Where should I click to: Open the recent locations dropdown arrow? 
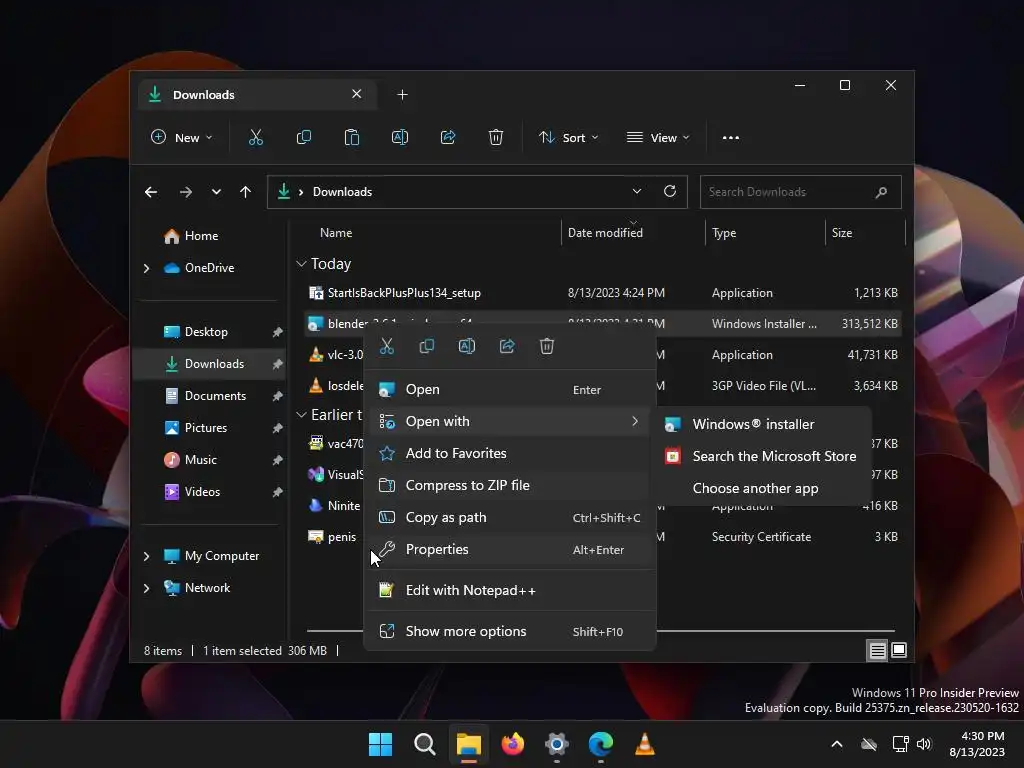tap(216, 192)
